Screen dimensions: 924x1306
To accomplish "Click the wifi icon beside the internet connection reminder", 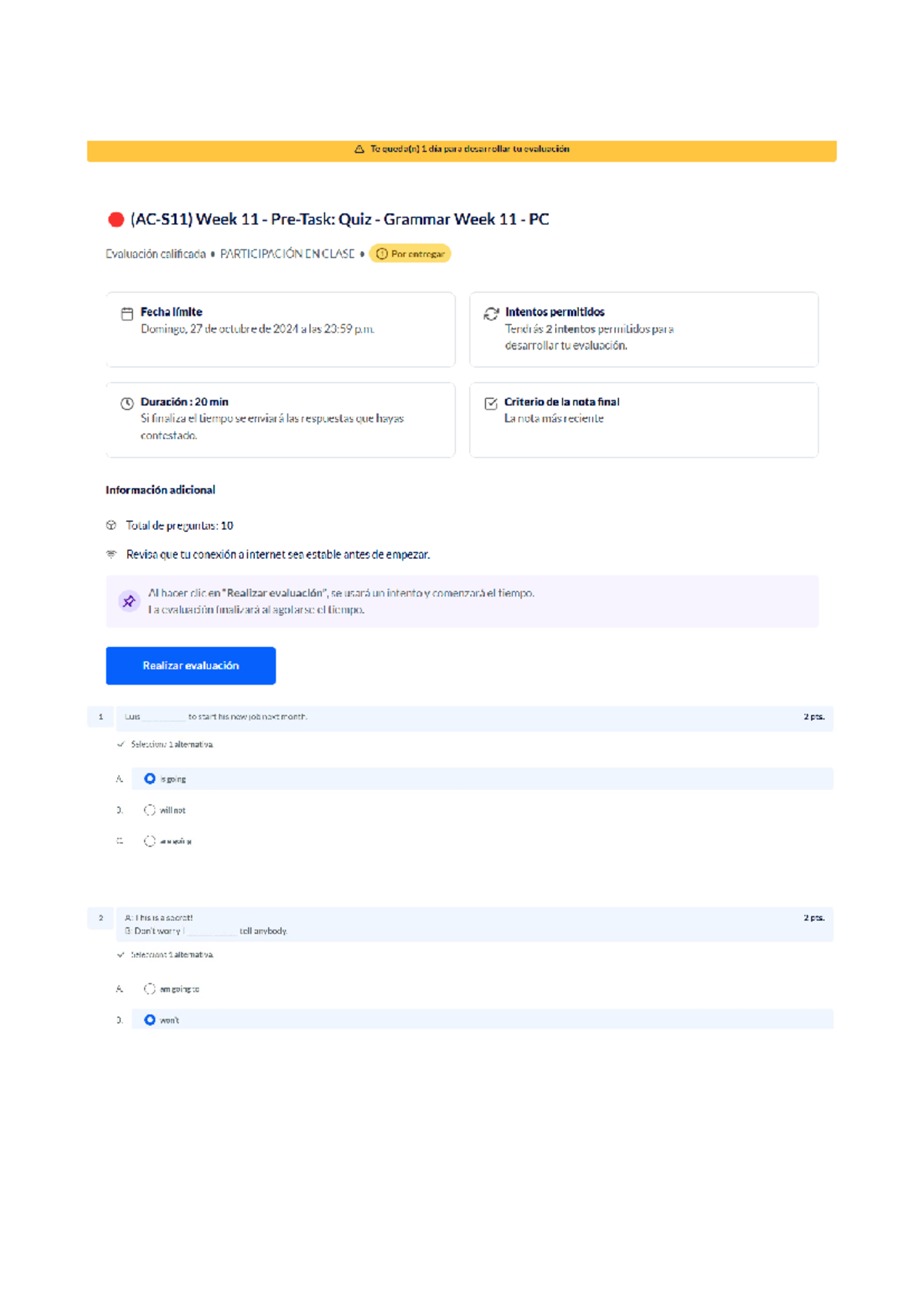I will (112, 554).
